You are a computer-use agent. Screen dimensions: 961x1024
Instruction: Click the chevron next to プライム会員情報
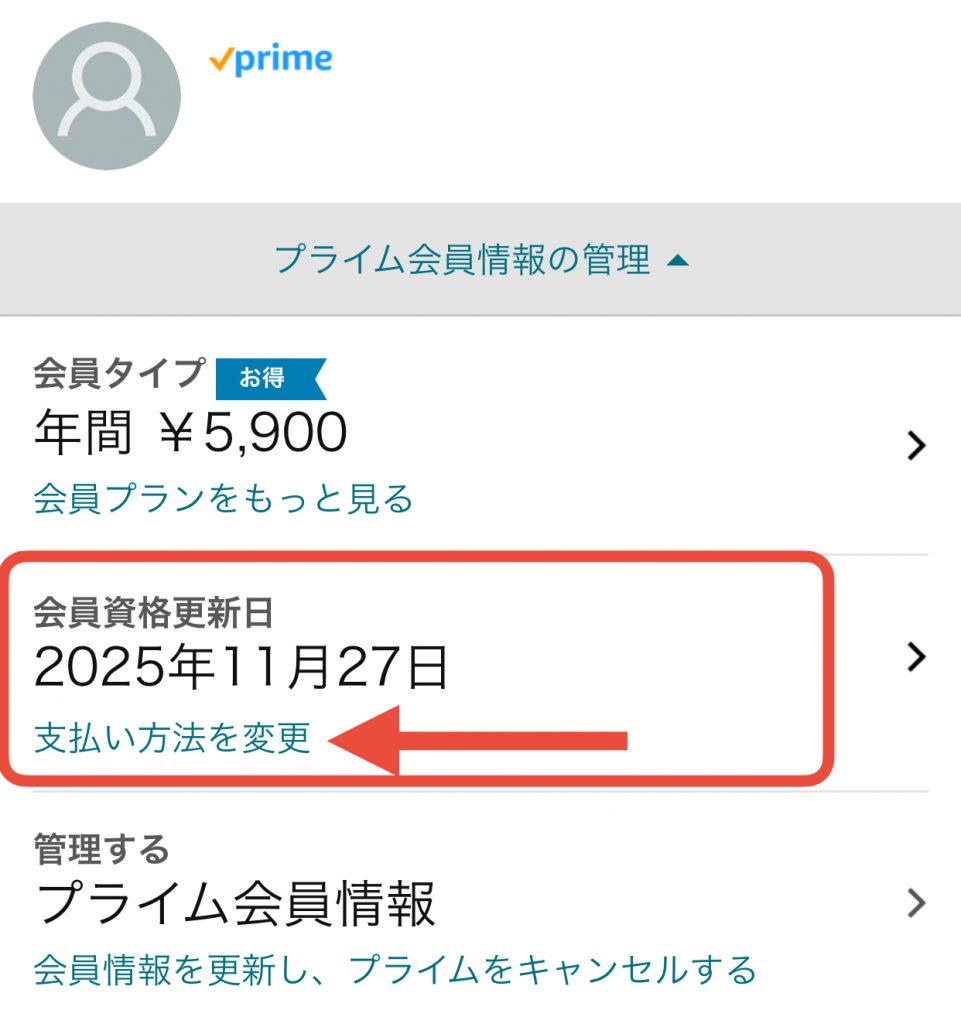point(916,904)
